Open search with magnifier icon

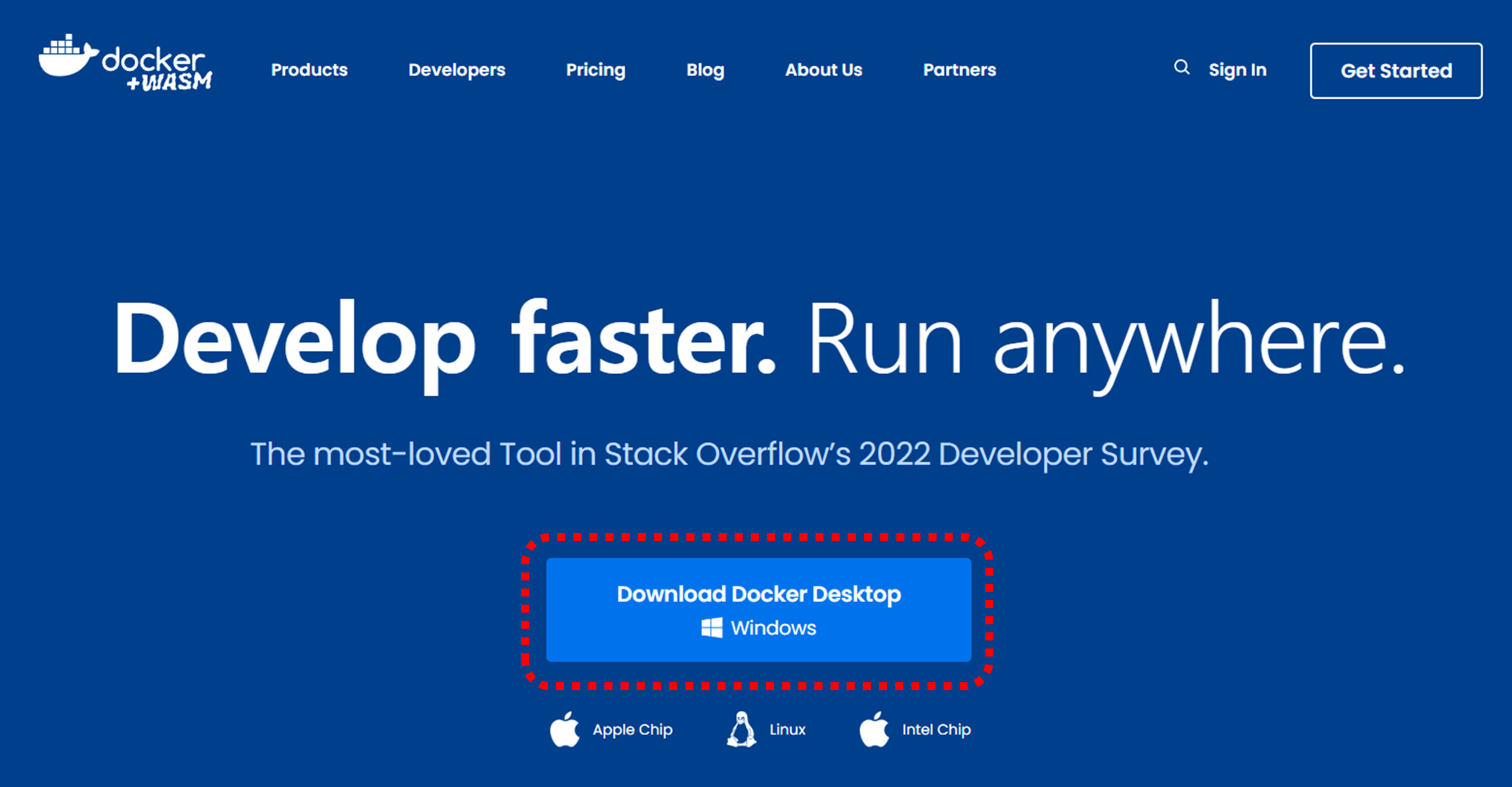coord(1181,68)
